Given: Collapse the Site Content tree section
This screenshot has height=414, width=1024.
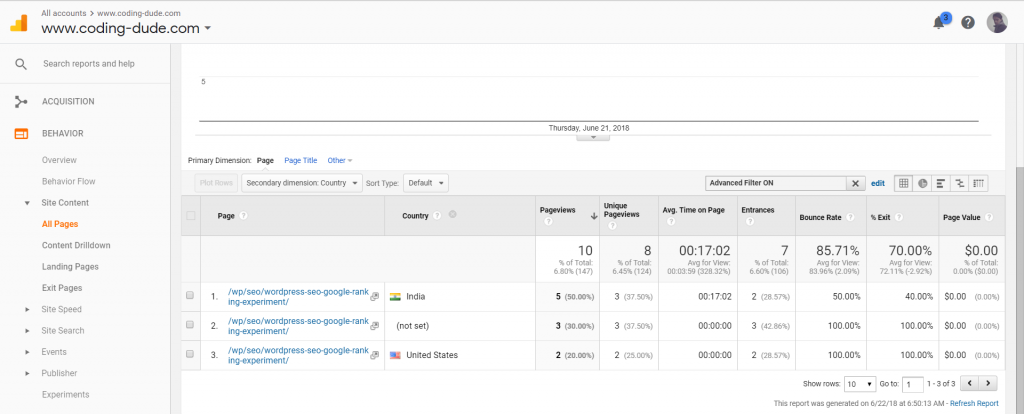Looking at the screenshot, I should [x=27, y=203].
